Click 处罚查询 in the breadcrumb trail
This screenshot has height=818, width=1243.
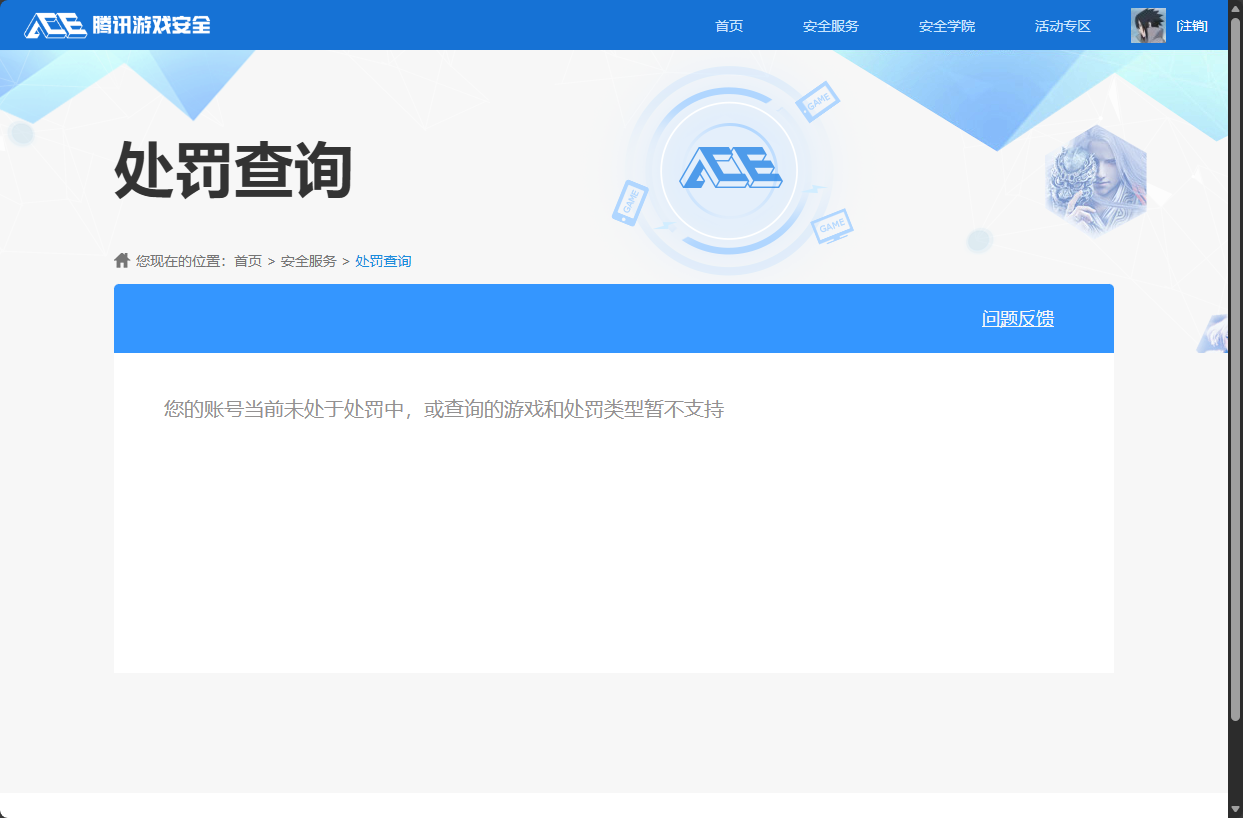click(383, 260)
